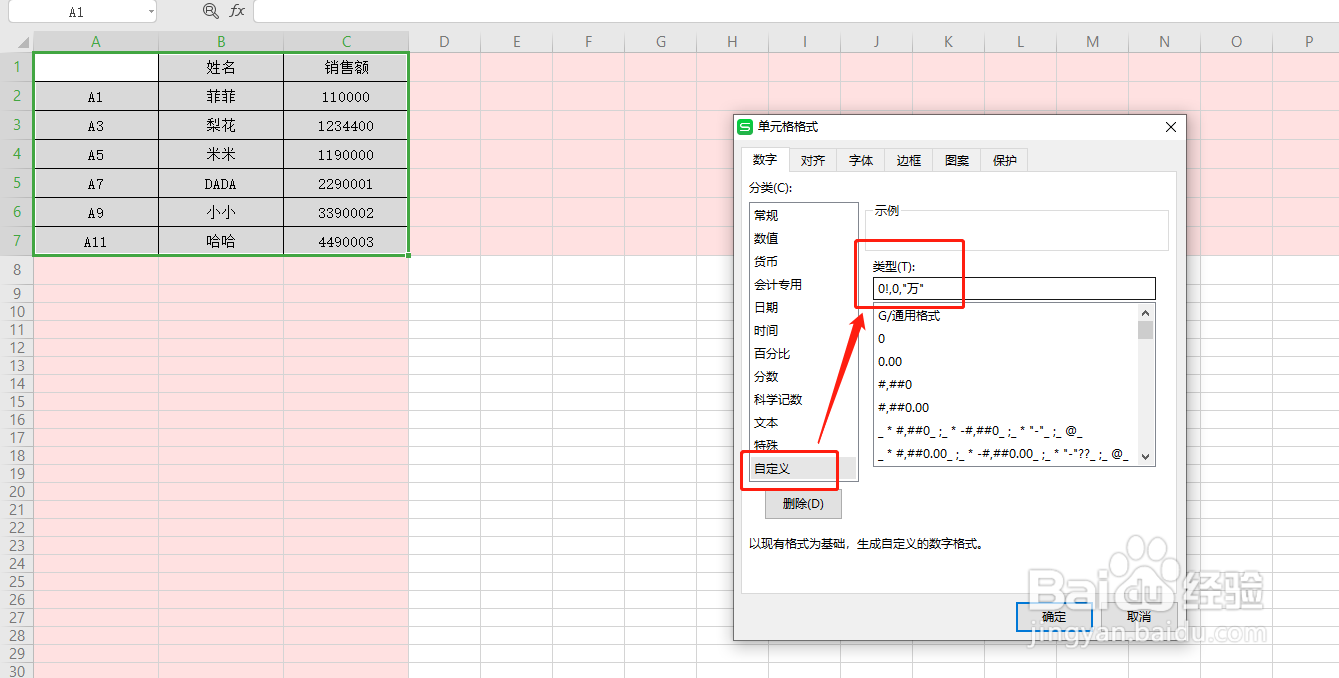Click cell with value 110000
This screenshot has height=678, width=1339.
(x=346, y=96)
